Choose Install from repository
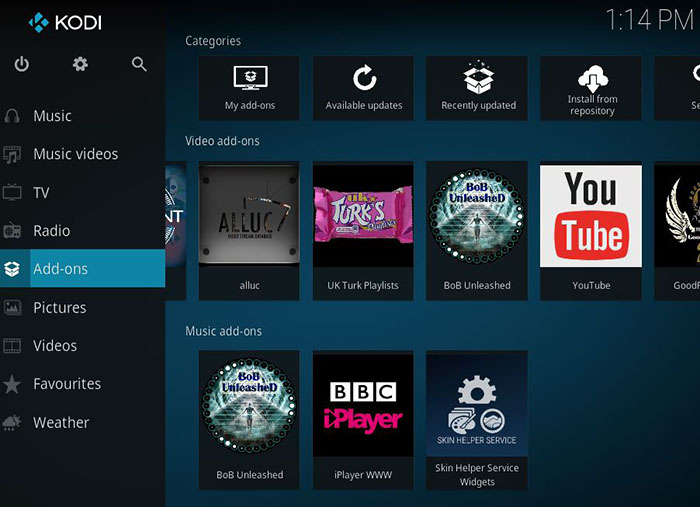 coord(591,88)
